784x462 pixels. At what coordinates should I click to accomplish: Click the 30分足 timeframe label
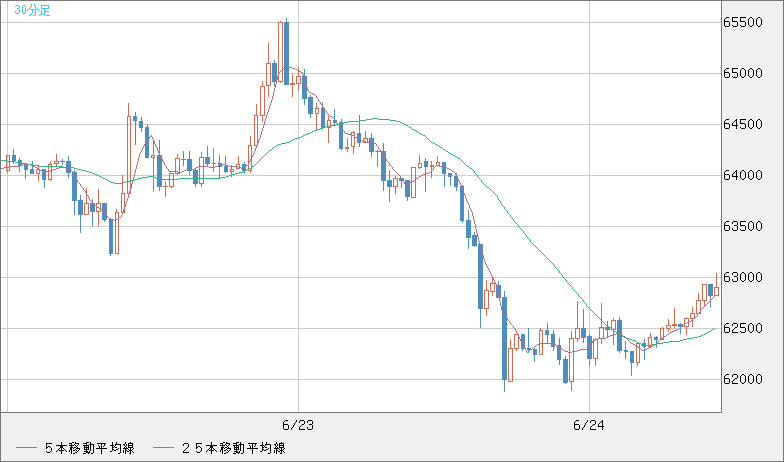coord(32,10)
